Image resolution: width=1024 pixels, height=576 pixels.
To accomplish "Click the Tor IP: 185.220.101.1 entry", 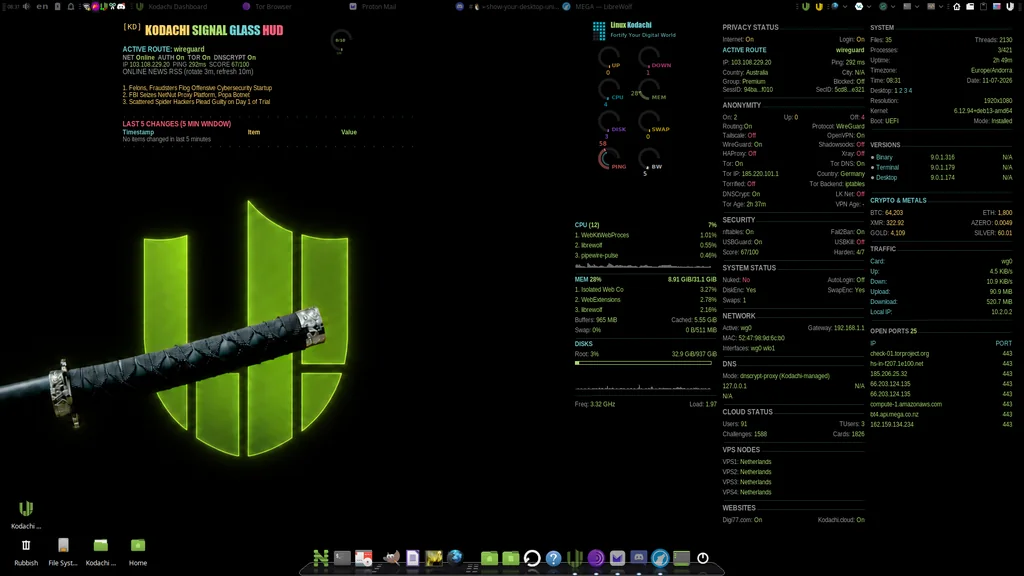I will point(750,174).
